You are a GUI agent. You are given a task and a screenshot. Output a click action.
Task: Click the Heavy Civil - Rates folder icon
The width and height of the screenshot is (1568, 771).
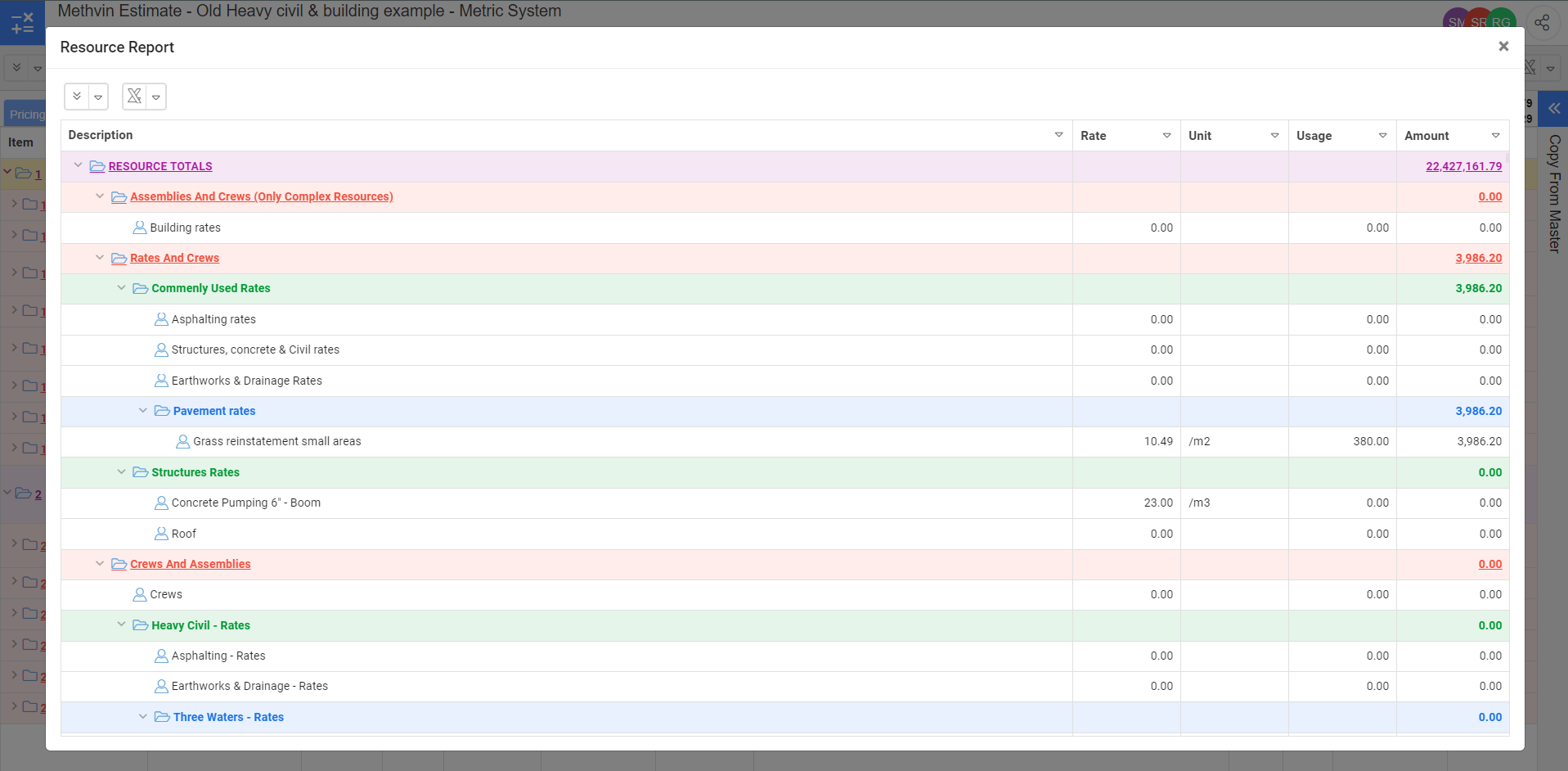[141, 625]
